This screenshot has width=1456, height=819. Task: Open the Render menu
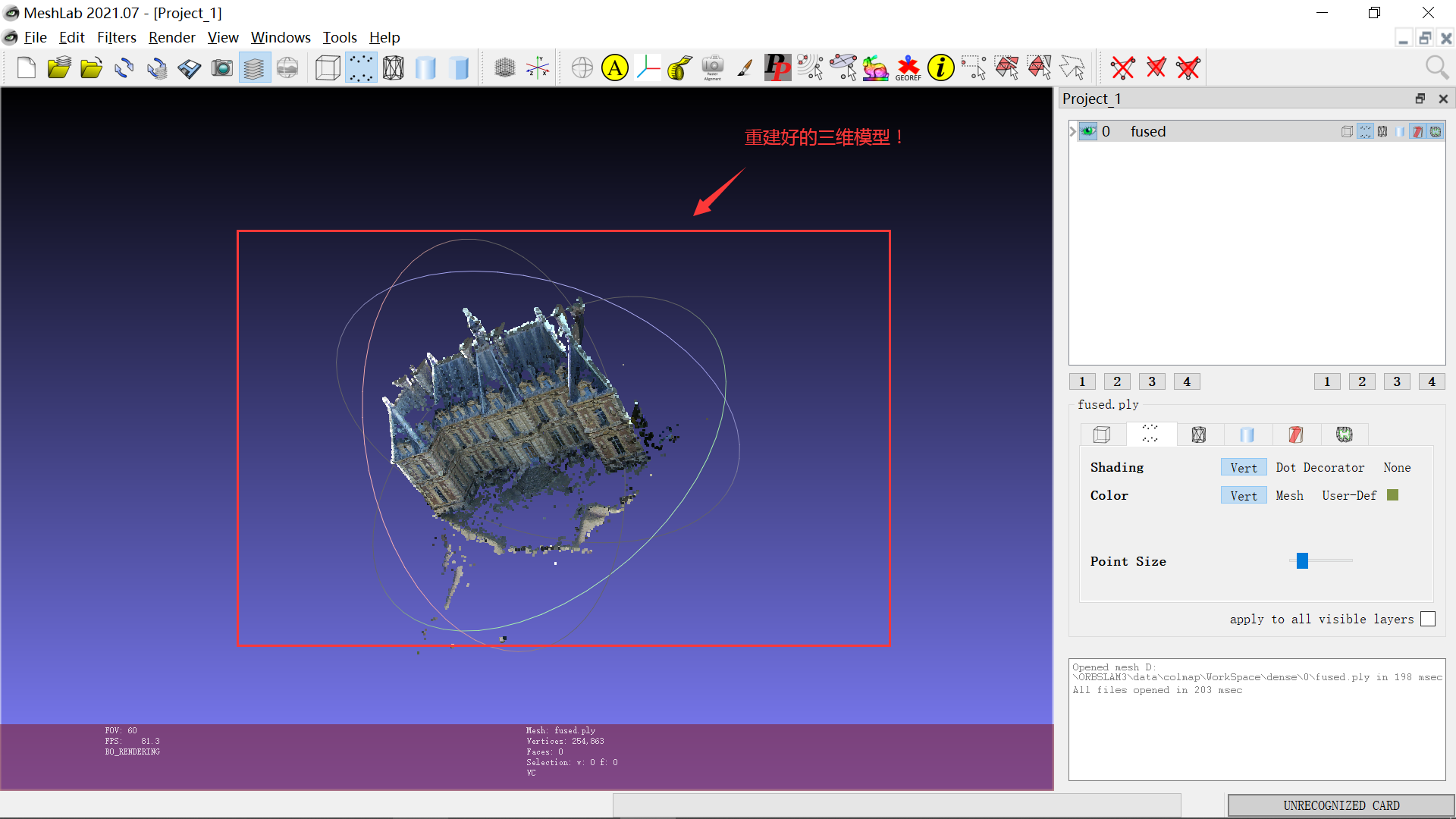(171, 37)
